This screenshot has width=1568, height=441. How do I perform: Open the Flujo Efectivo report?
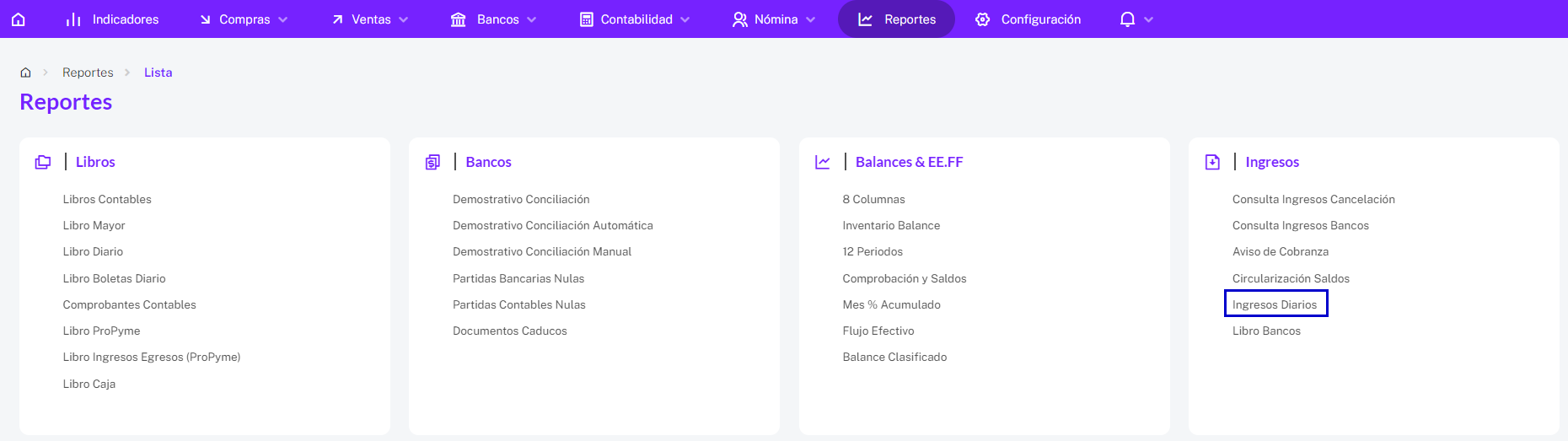click(x=878, y=331)
